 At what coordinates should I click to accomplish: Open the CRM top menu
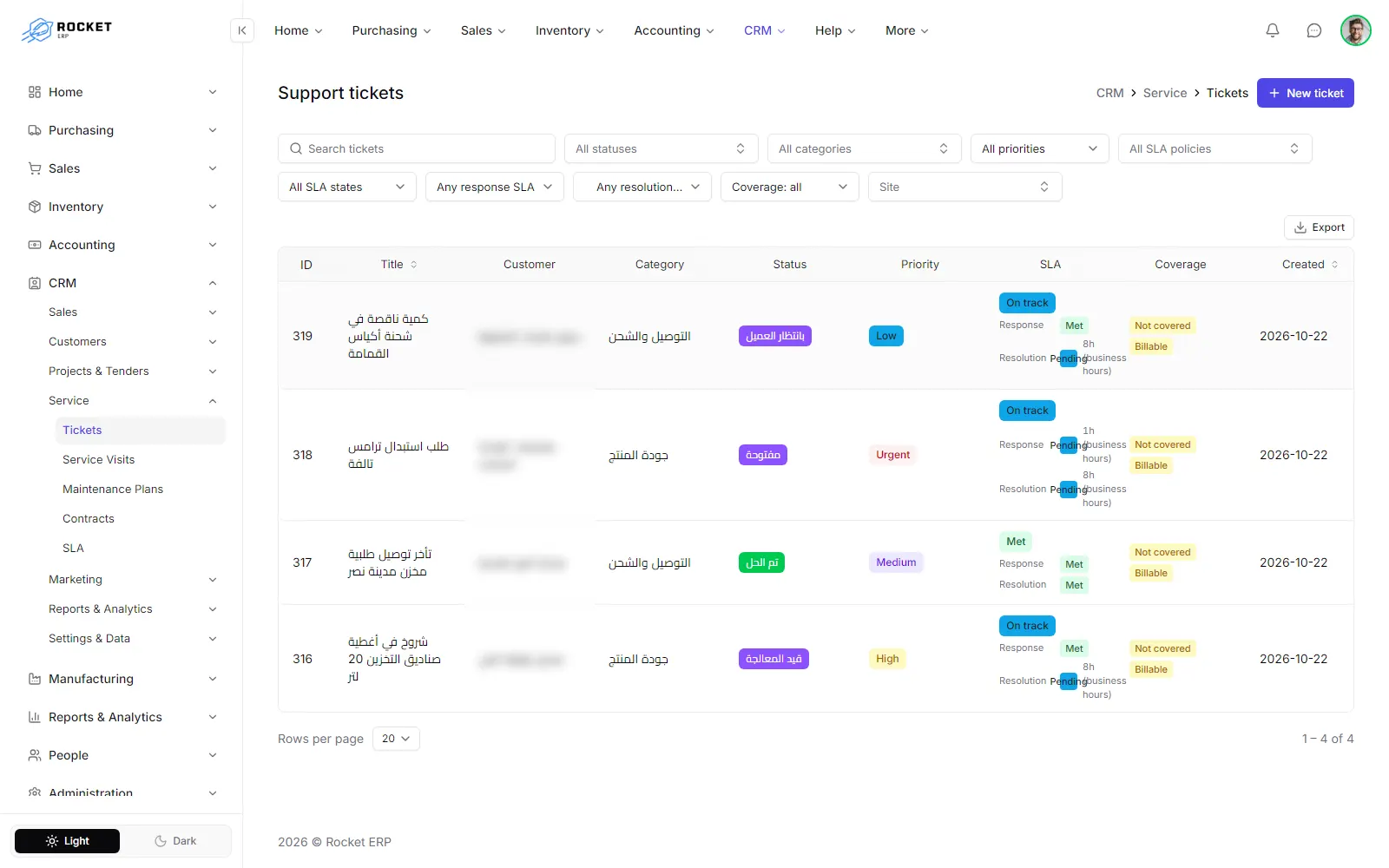pos(765,30)
